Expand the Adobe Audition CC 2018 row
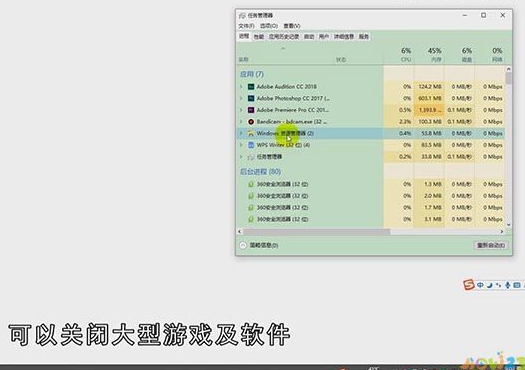525x370 pixels. 241,87
